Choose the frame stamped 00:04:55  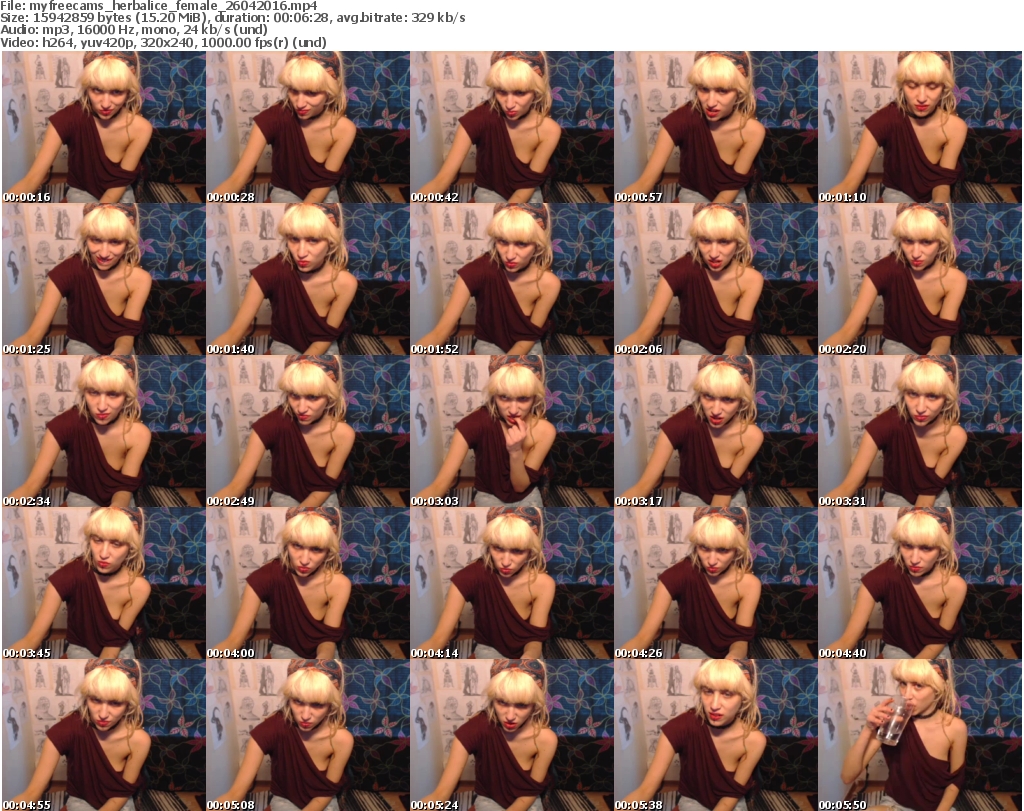104,735
